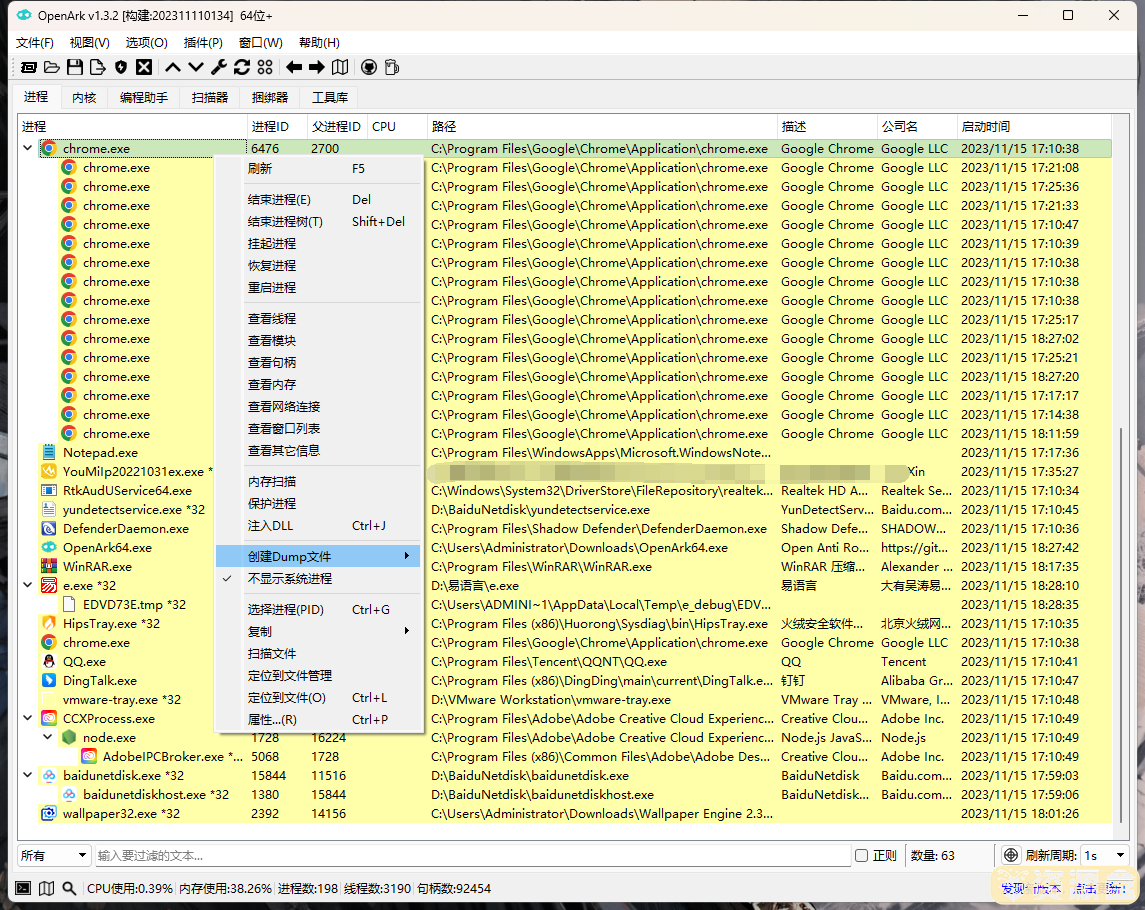This screenshot has height=910, width=1145.
Task: Collapse the top chrome.exe process tree
Action: (28, 148)
